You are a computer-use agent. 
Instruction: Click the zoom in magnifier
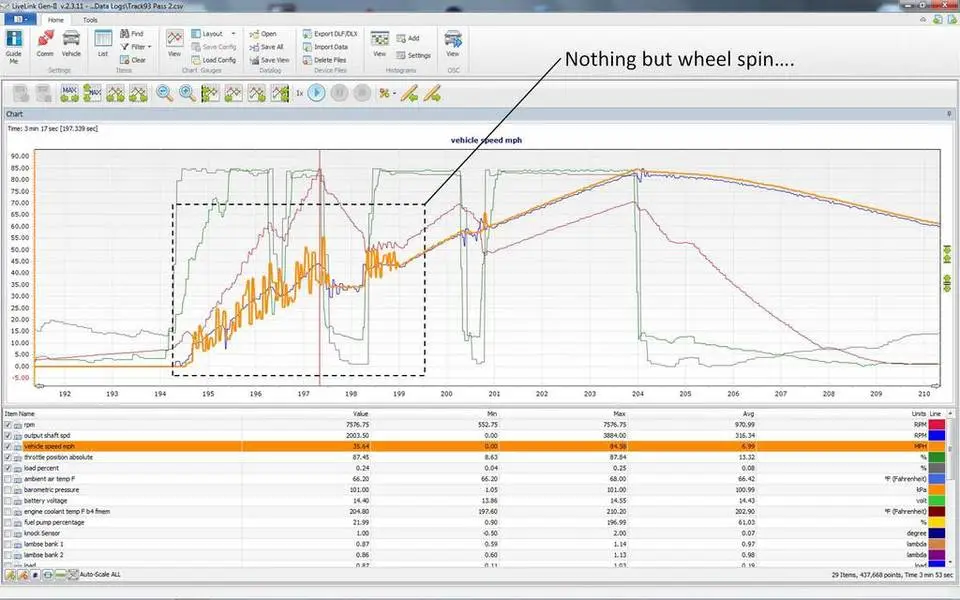[x=187, y=93]
